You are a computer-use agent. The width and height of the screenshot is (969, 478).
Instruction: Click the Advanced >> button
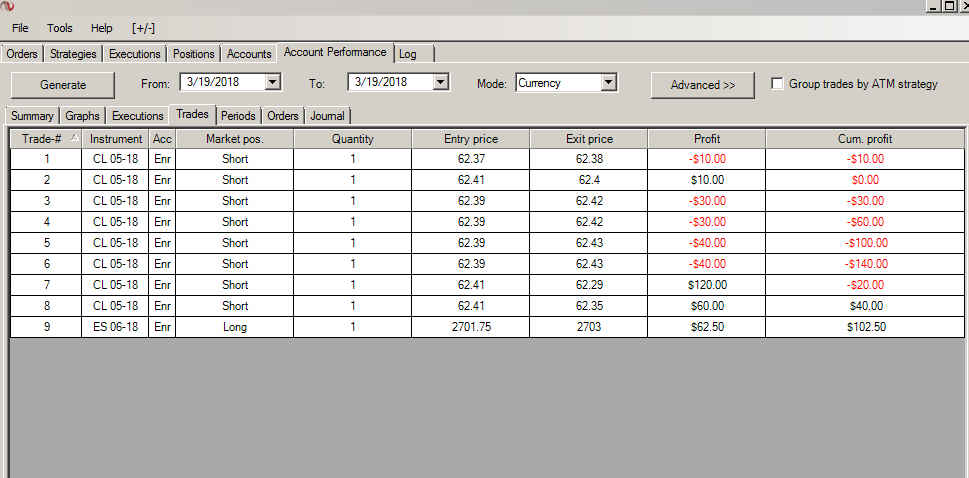pyautogui.click(x=703, y=85)
